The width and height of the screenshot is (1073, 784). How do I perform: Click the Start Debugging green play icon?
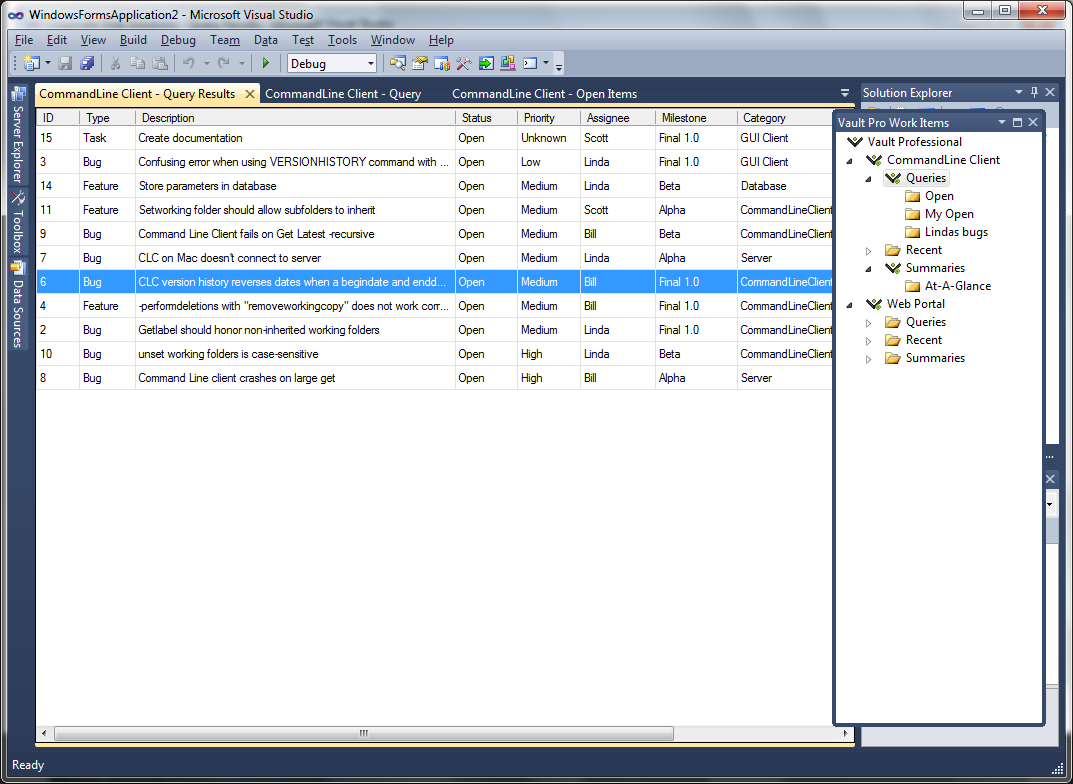coord(266,63)
